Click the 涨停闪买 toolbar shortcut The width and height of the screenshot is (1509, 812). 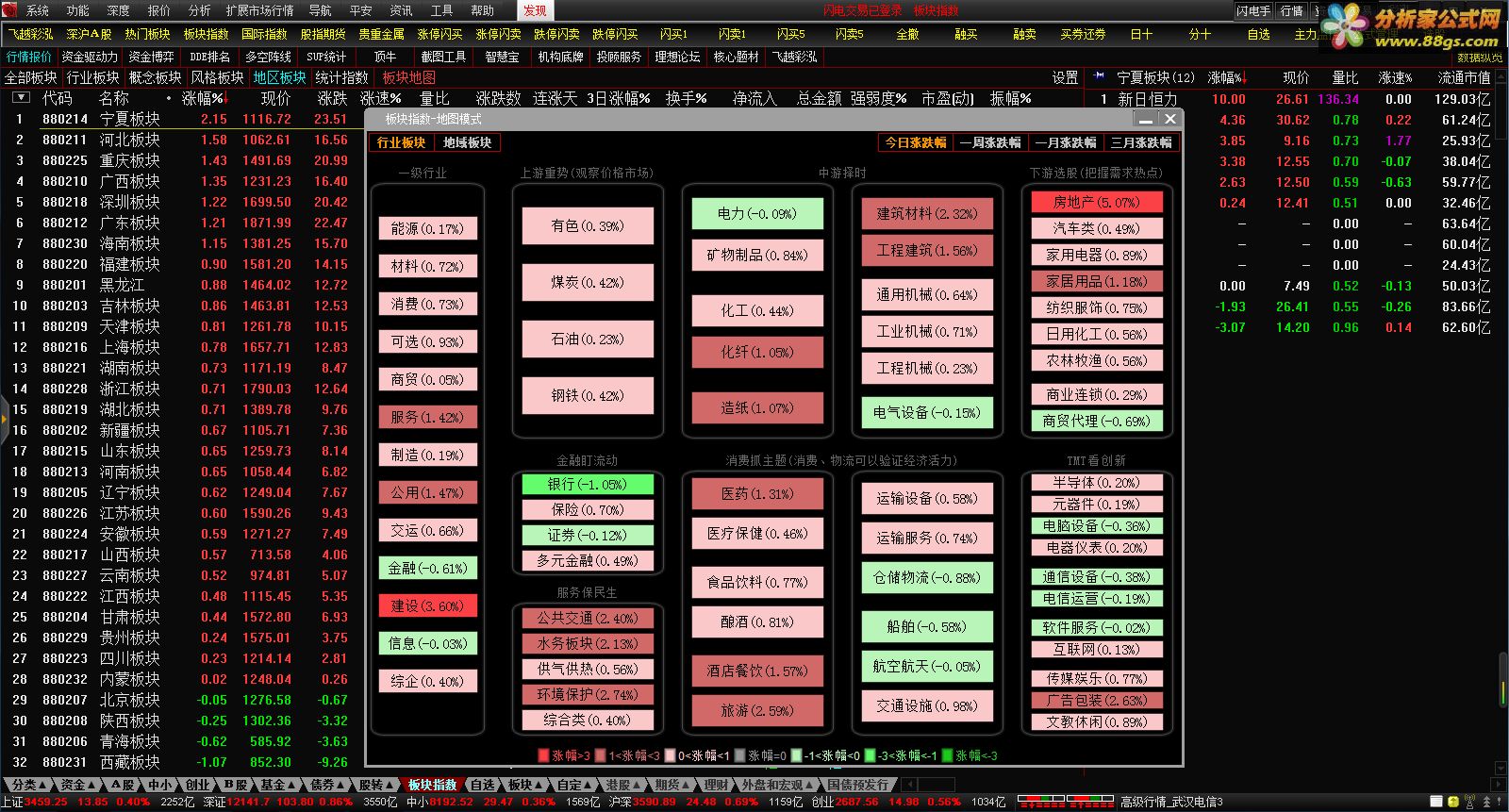tap(439, 34)
